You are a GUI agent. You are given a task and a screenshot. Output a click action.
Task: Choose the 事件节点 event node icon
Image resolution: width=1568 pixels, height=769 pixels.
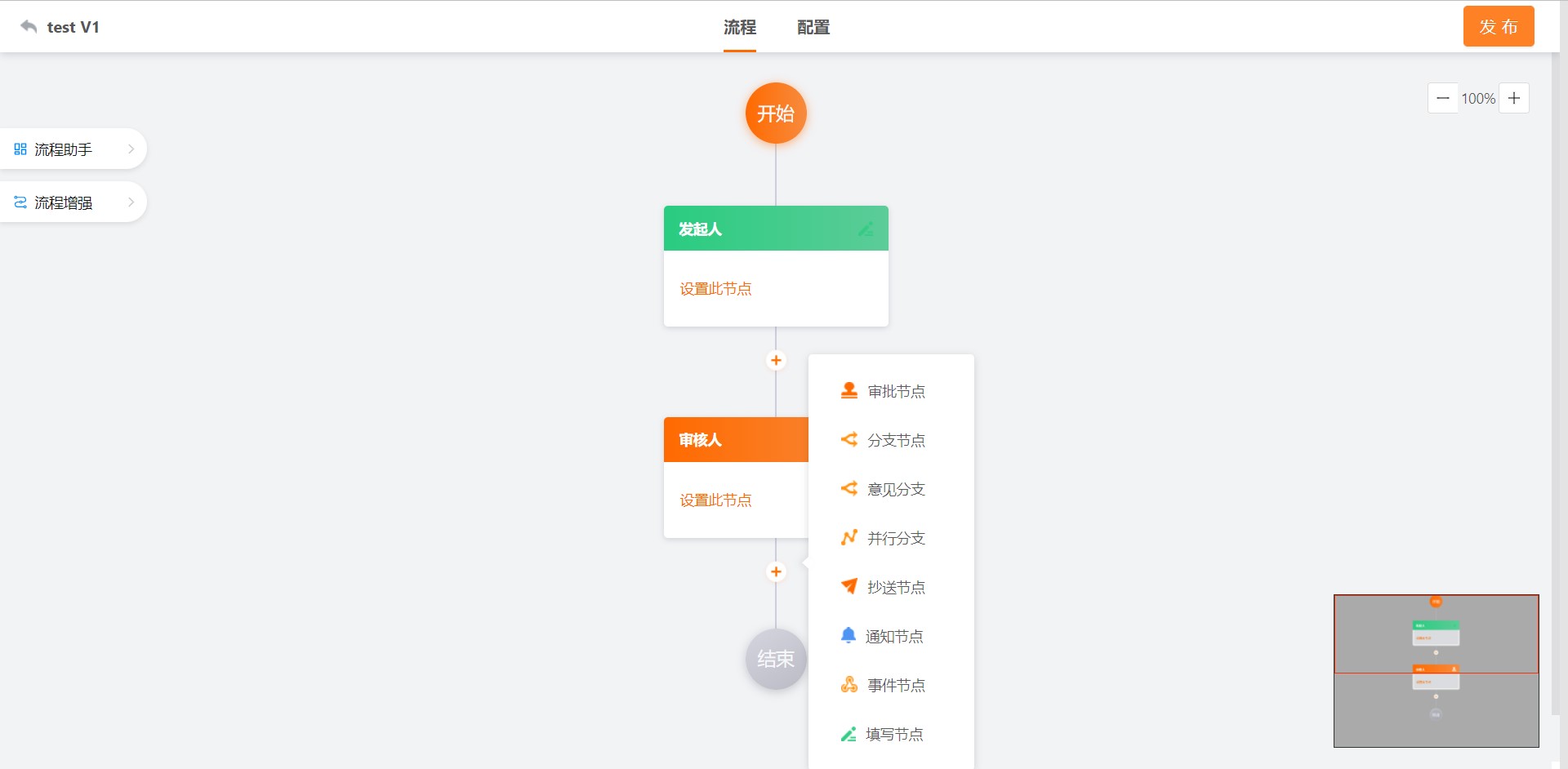point(849,684)
